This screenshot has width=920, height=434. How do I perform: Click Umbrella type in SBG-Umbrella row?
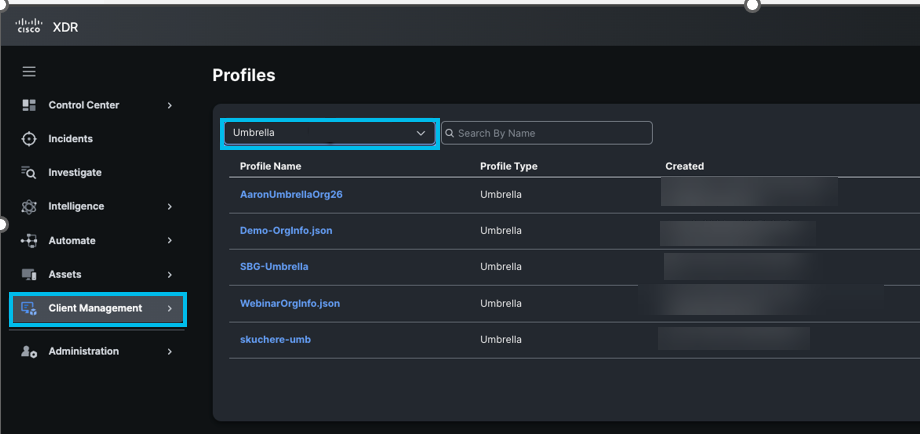500,267
